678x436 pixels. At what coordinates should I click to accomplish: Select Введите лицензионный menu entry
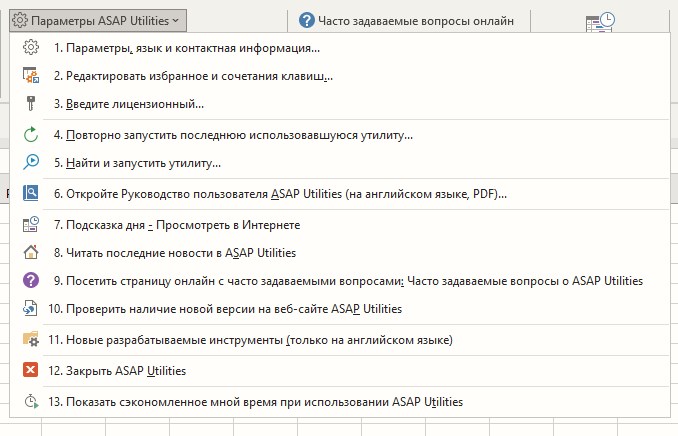pyautogui.click(x=339, y=104)
